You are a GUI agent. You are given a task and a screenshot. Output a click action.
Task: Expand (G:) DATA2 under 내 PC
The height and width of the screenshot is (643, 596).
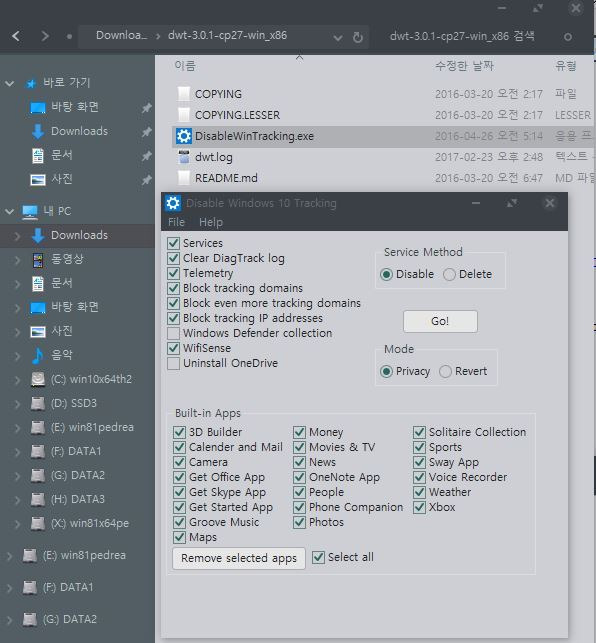click(17, 476)
